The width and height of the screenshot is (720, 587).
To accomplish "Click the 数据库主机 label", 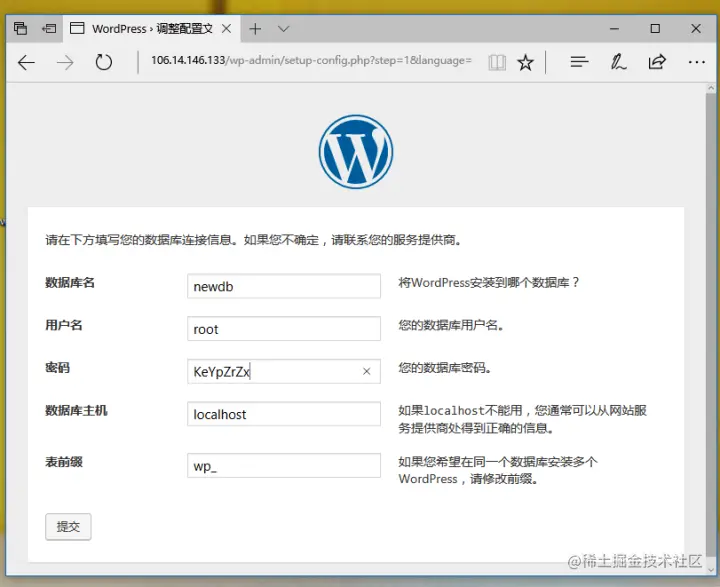I will coord(76,410).
